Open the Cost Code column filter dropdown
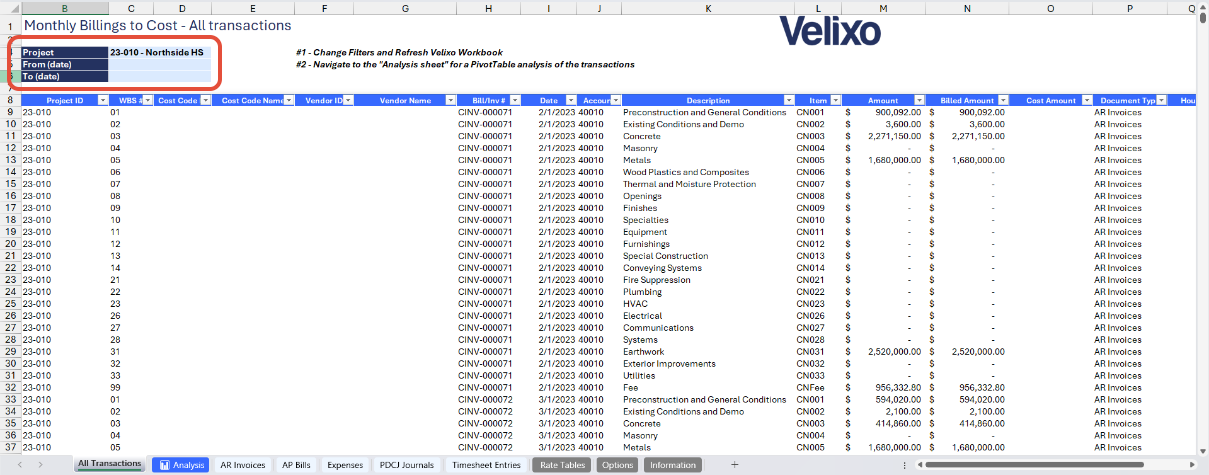Image resolution: width=1209 pixels, height=475 pixels. point(205,101)
